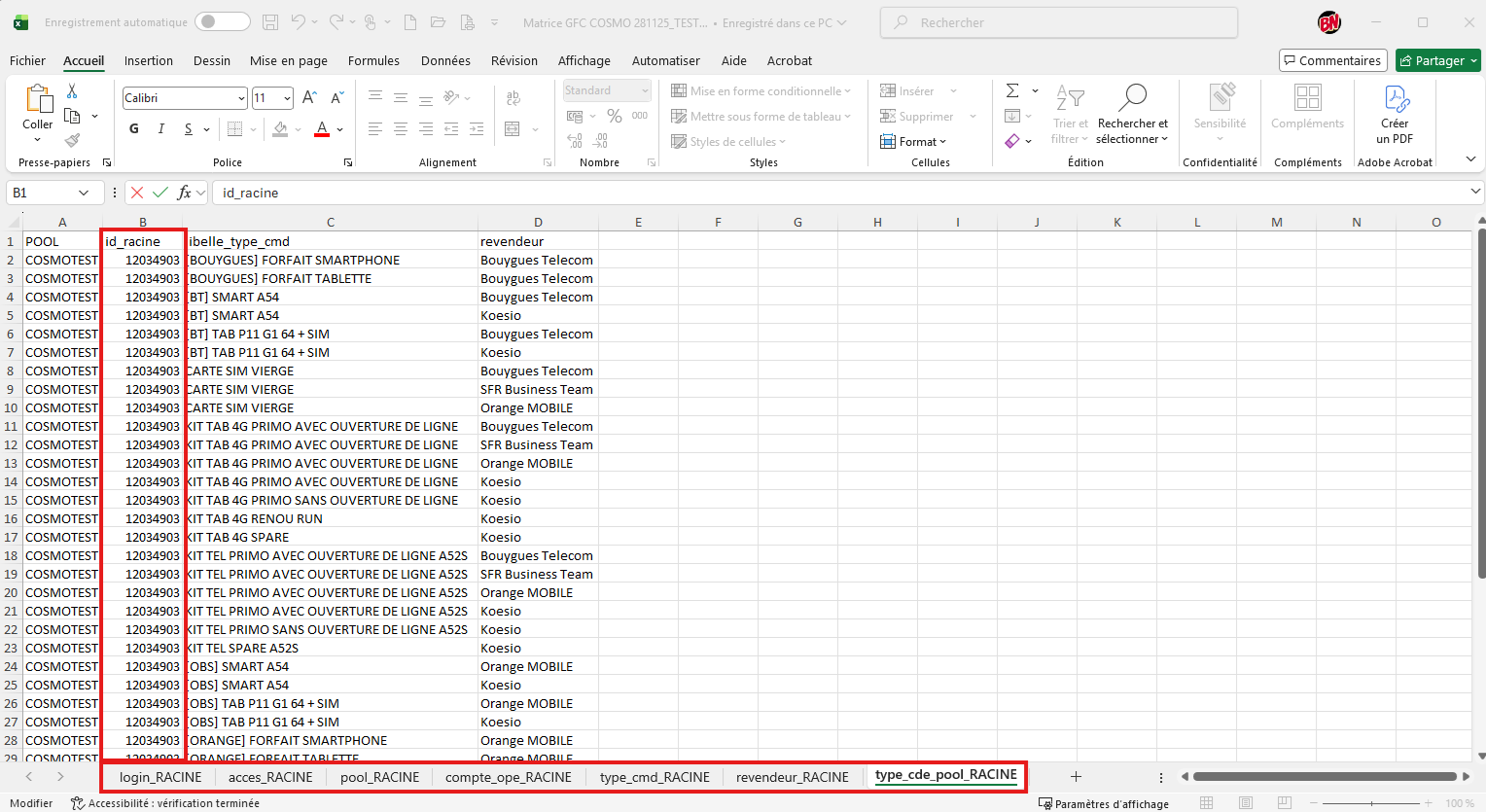The width and height of the screenshot is (1486, 812).
Task: Switch to the login_RACINE sheet tab
Action: pyautogui.click(x=160, y=777)
